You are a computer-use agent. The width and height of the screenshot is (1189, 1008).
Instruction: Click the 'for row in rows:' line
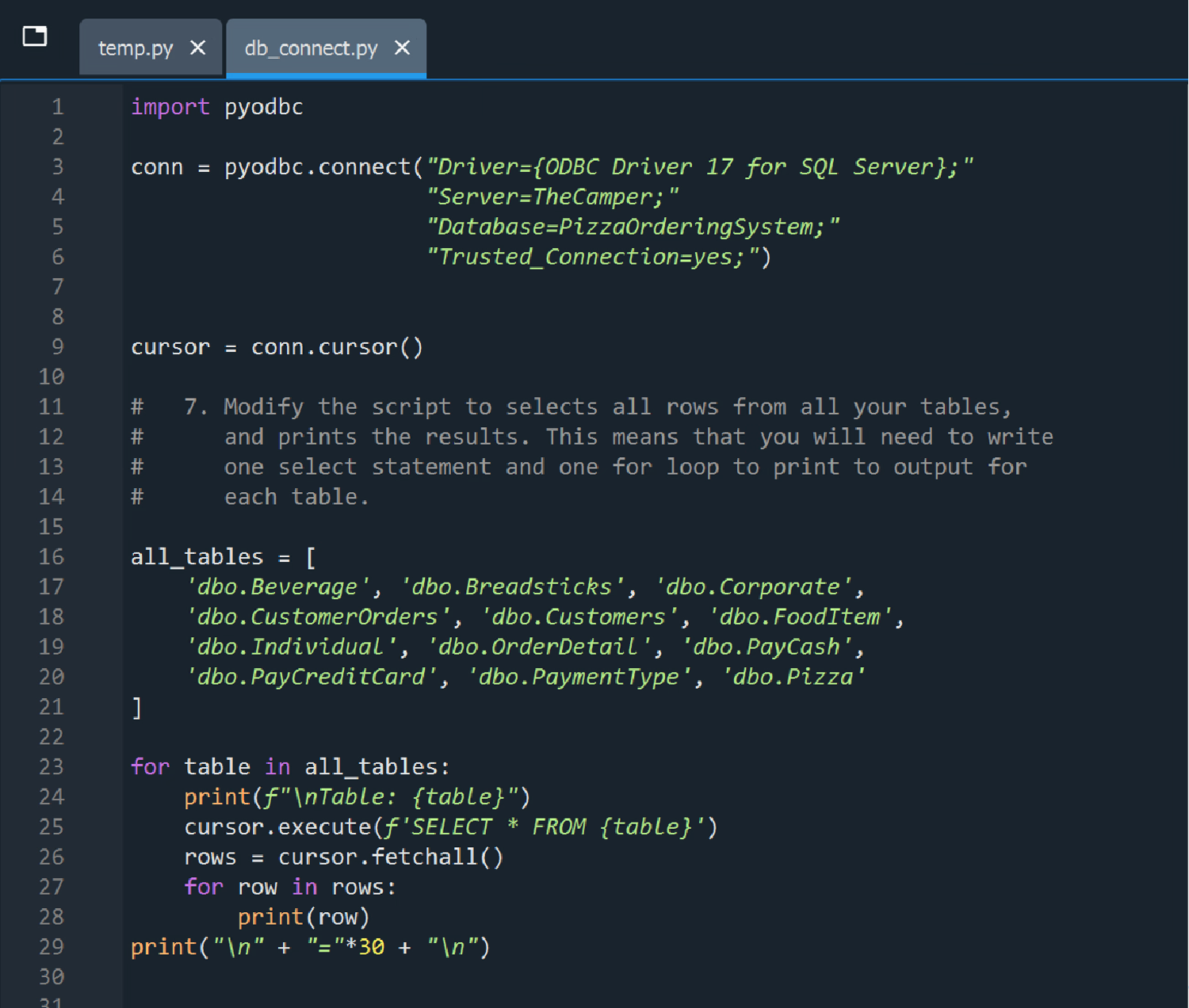pos(290,888)
